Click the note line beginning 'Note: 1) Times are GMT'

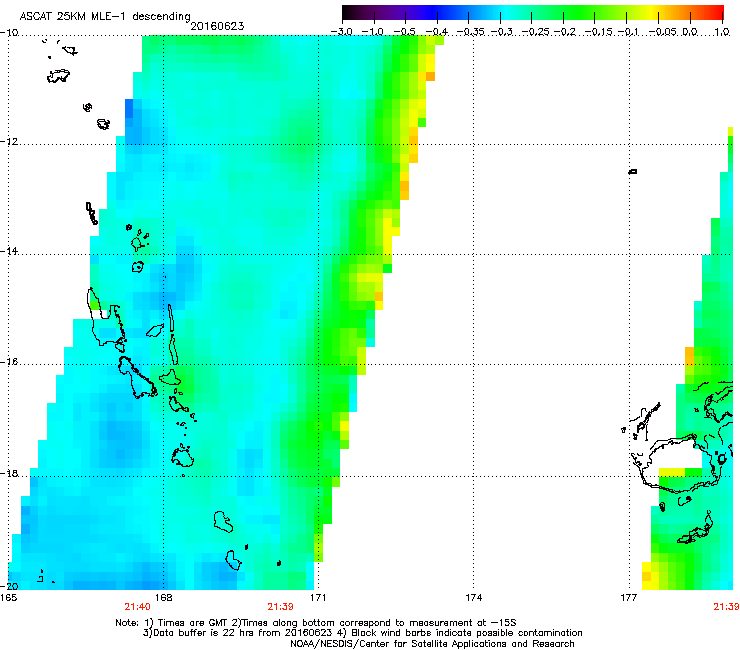(x=316, y=623)
